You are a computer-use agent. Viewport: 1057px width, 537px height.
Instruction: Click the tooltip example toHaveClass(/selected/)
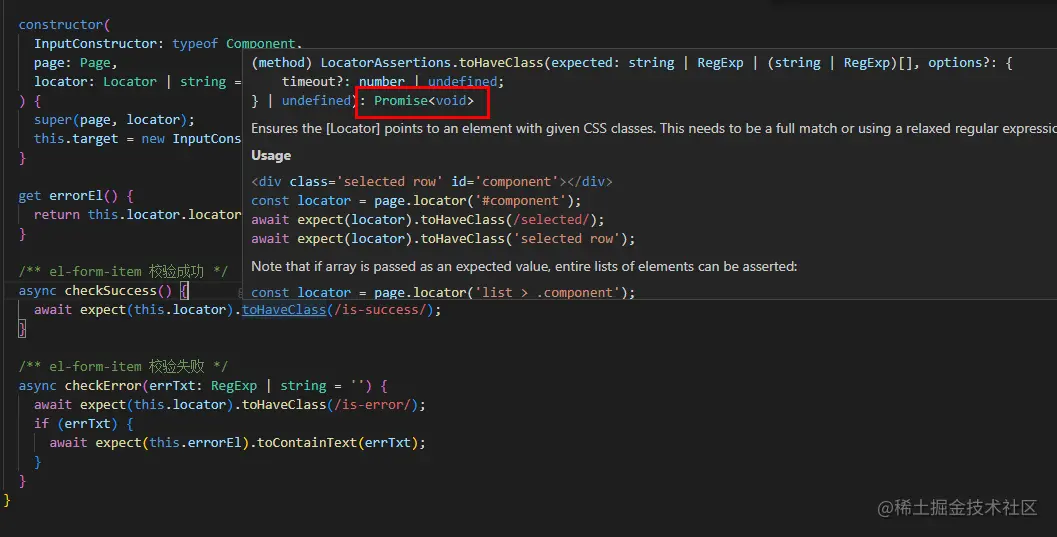pos(427,220)
